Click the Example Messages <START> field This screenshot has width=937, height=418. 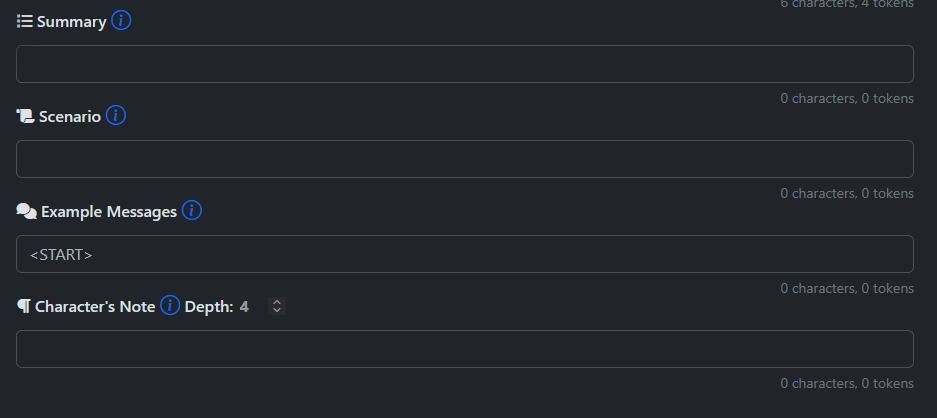[x=464, y=254]
